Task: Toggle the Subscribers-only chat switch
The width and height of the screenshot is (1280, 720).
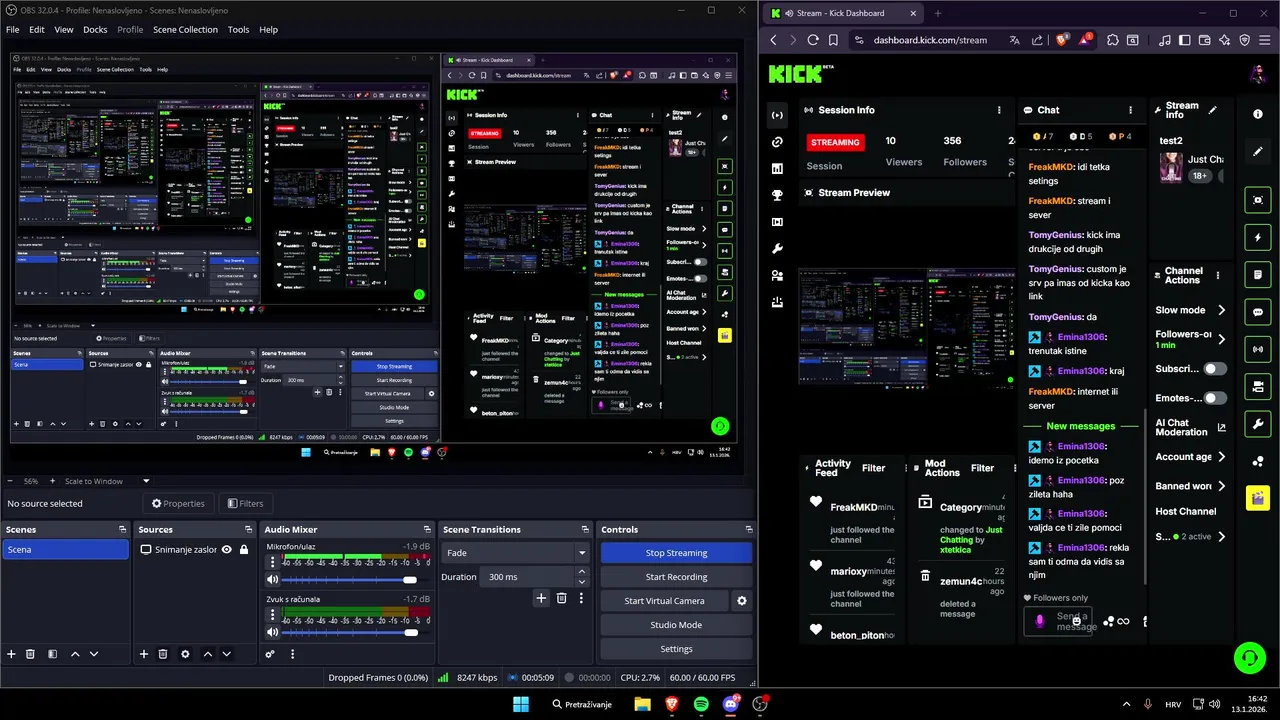Action: (1214, 369)
